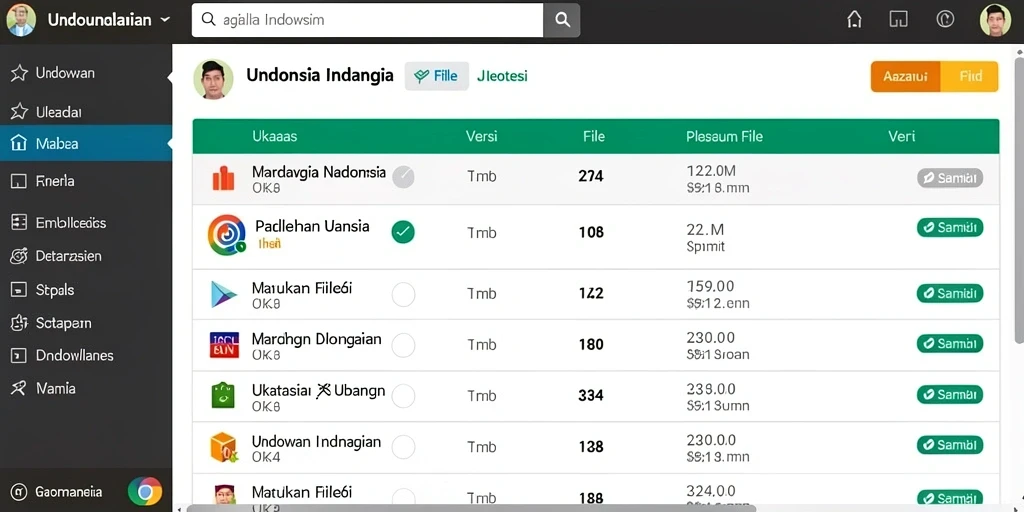Click the horizontal scrollbar at bottom

[x=470, y=508]
